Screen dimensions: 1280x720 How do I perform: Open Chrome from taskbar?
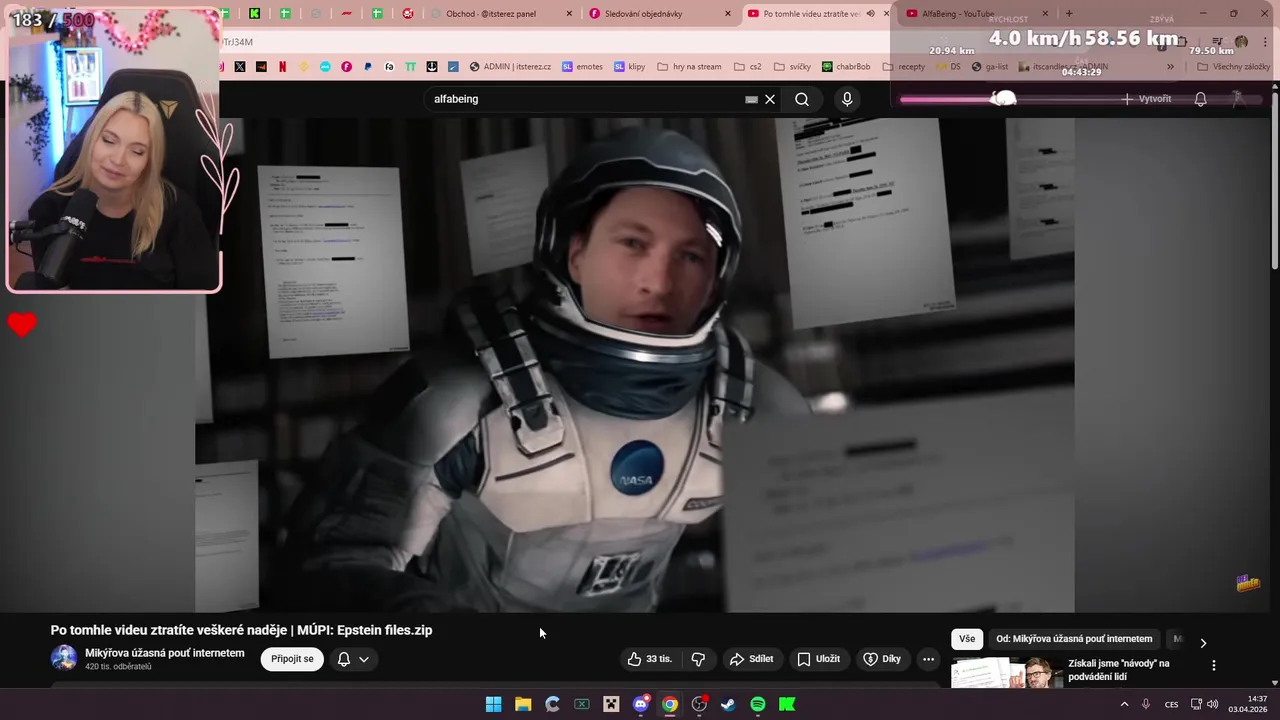pos(670,704)
